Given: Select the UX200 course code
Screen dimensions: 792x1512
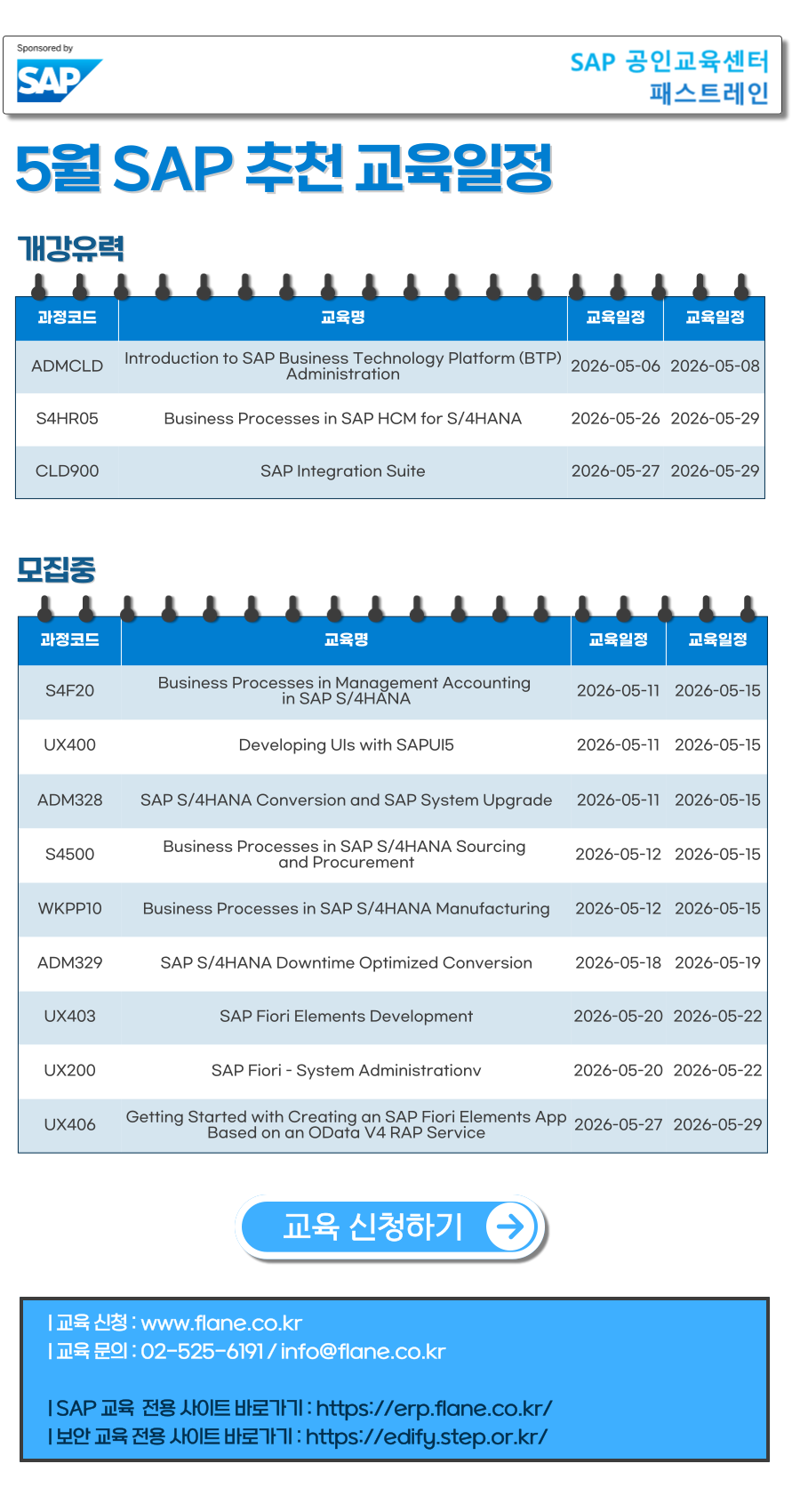Looking at the screenshot, I should (x=69, y=1070).
